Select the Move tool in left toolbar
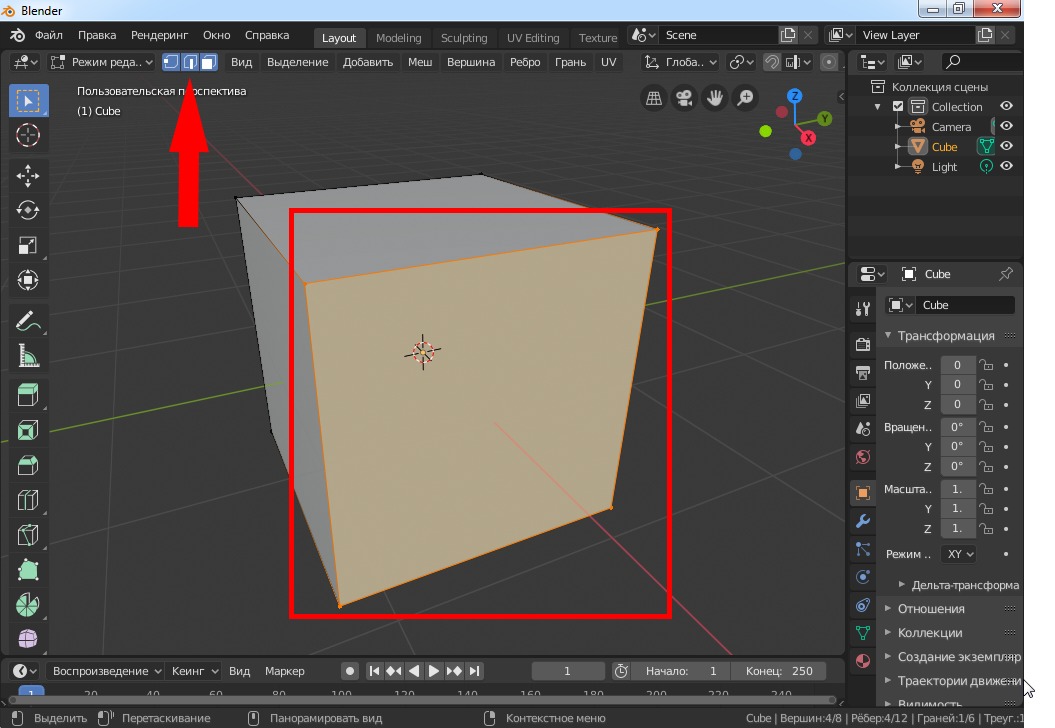The width and height of the screenshot is (1055, 728). pos(28,175)
